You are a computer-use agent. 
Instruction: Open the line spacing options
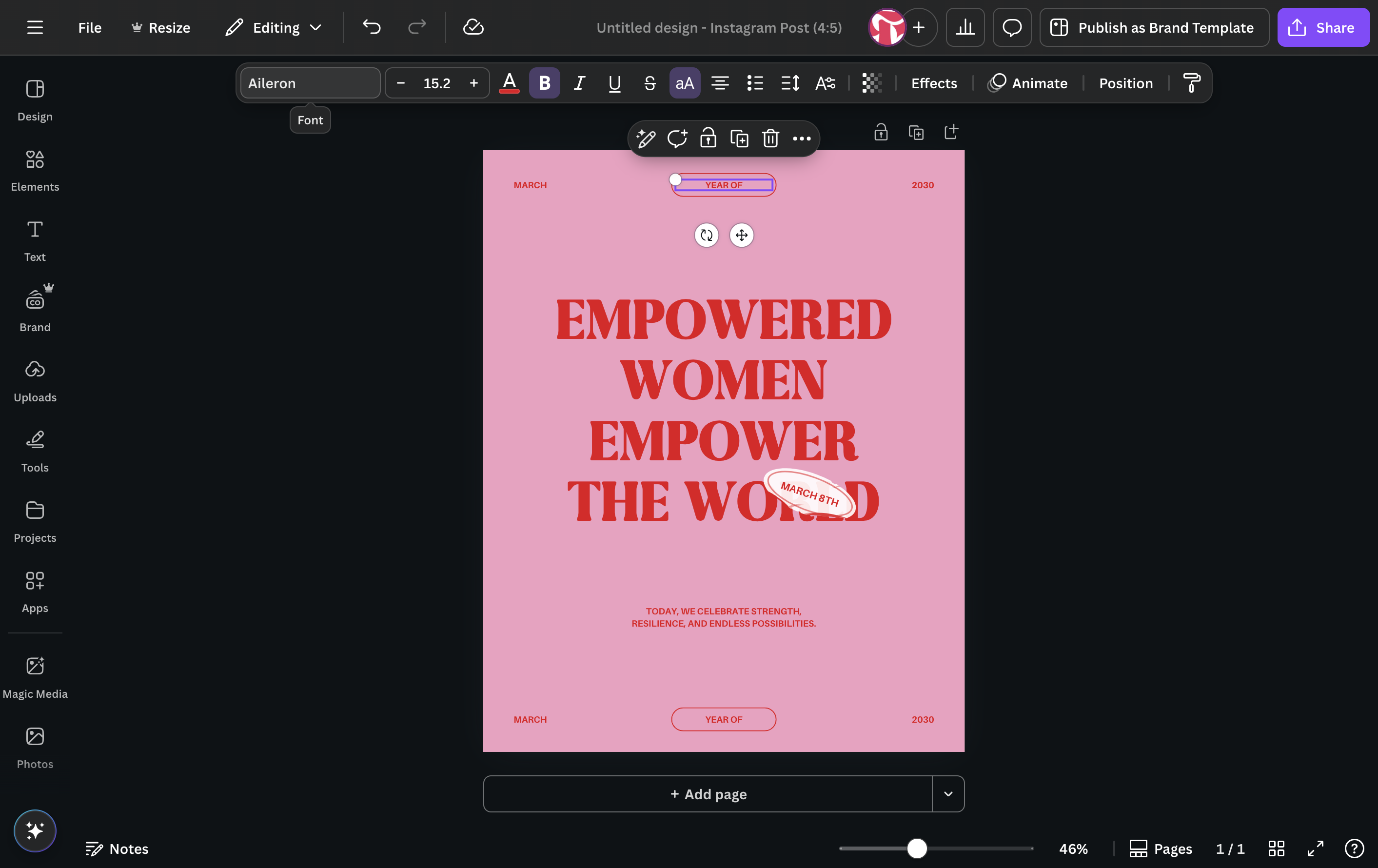(x=790, y=83)
